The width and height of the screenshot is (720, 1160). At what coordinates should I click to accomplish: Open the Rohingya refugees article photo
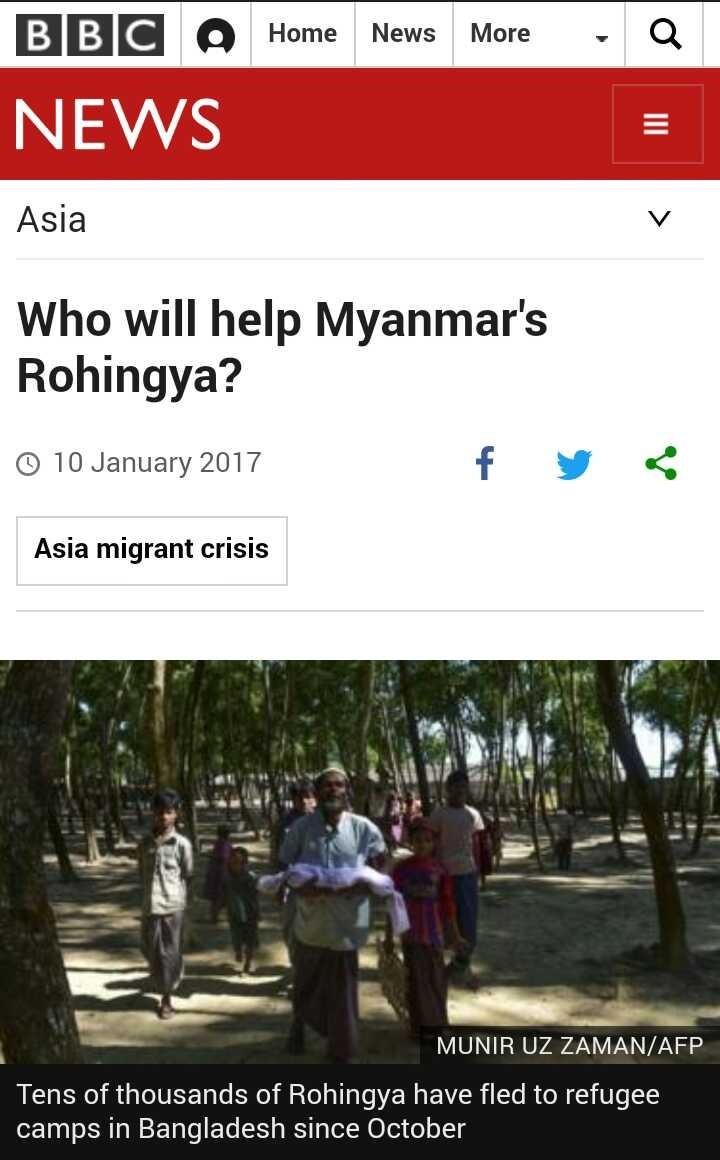pos(360,862)
